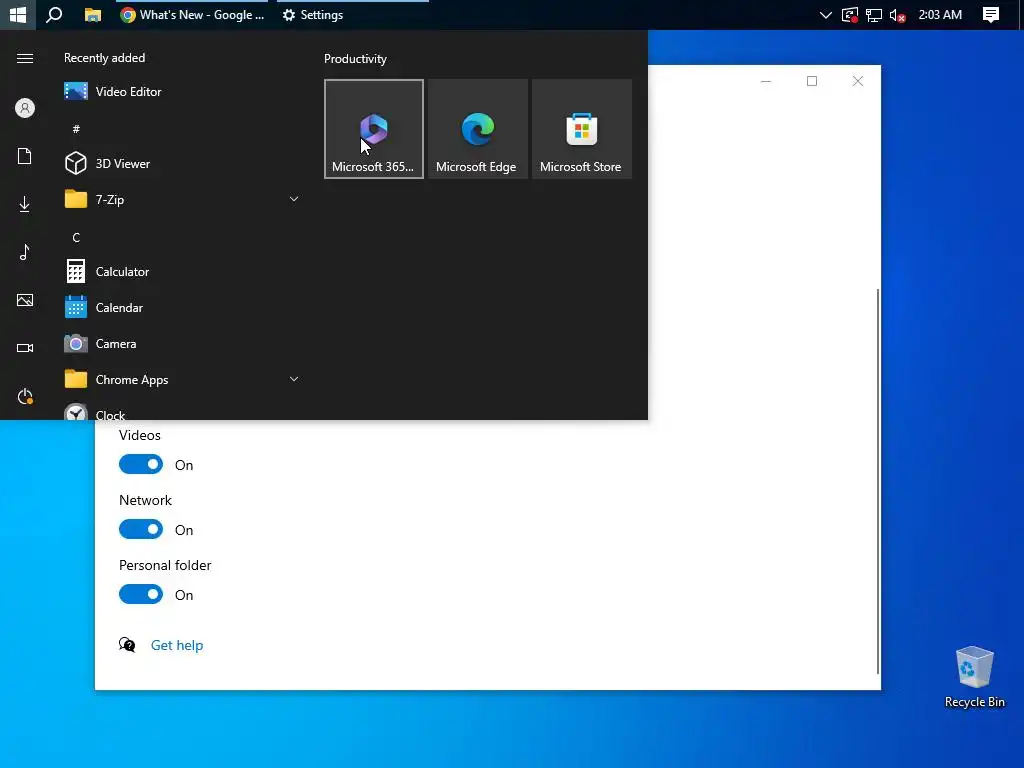Open the 7-Zip folder entry
The image size is (1024, 768).
click(x=182, y=199)
